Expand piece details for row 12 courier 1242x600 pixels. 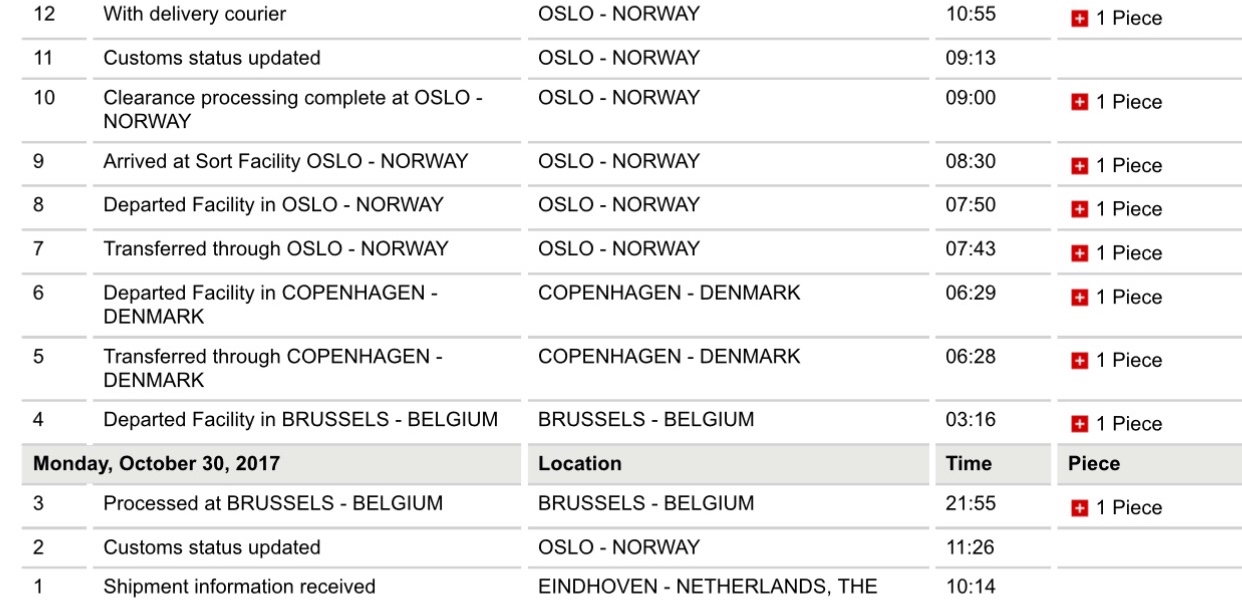click(1081, 20)
